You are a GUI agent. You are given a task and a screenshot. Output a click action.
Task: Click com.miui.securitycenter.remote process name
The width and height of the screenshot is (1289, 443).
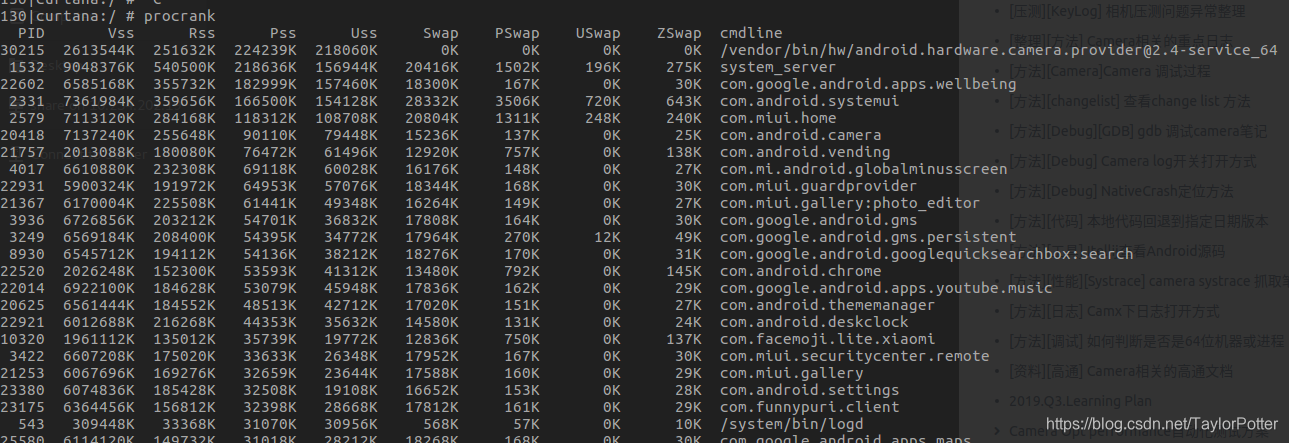855,356
